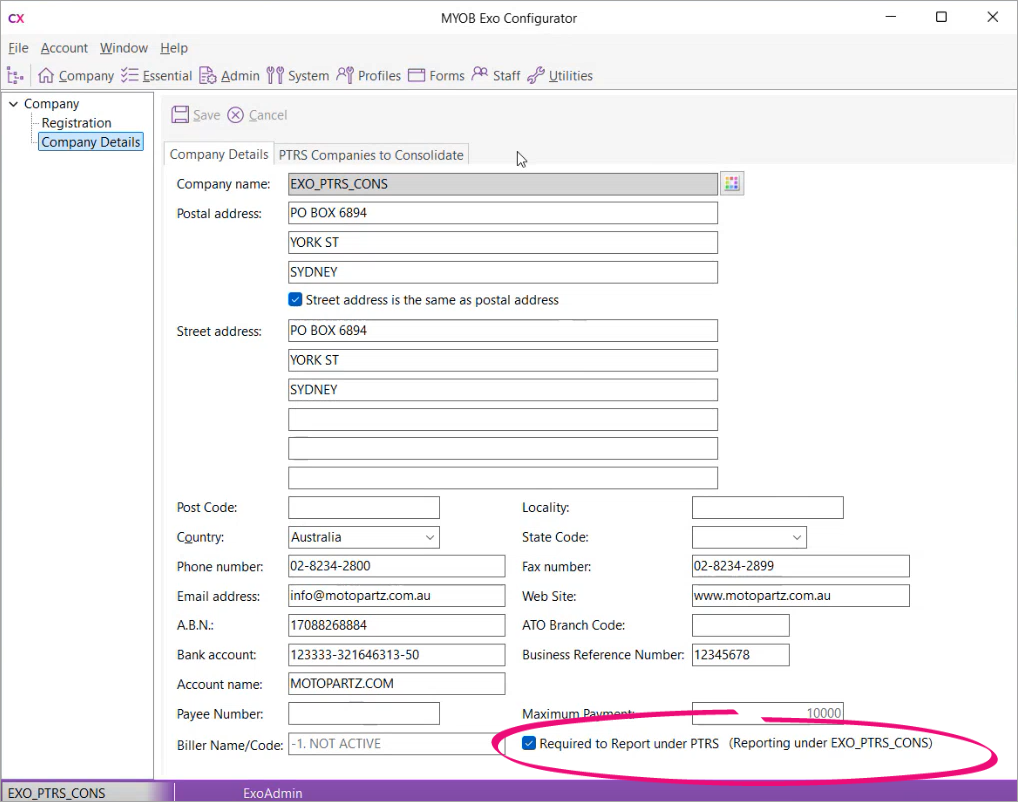Screen dimensions: 1018x802
Task: Minimize the MYOB Exo Configurator window
Action: 891,17
